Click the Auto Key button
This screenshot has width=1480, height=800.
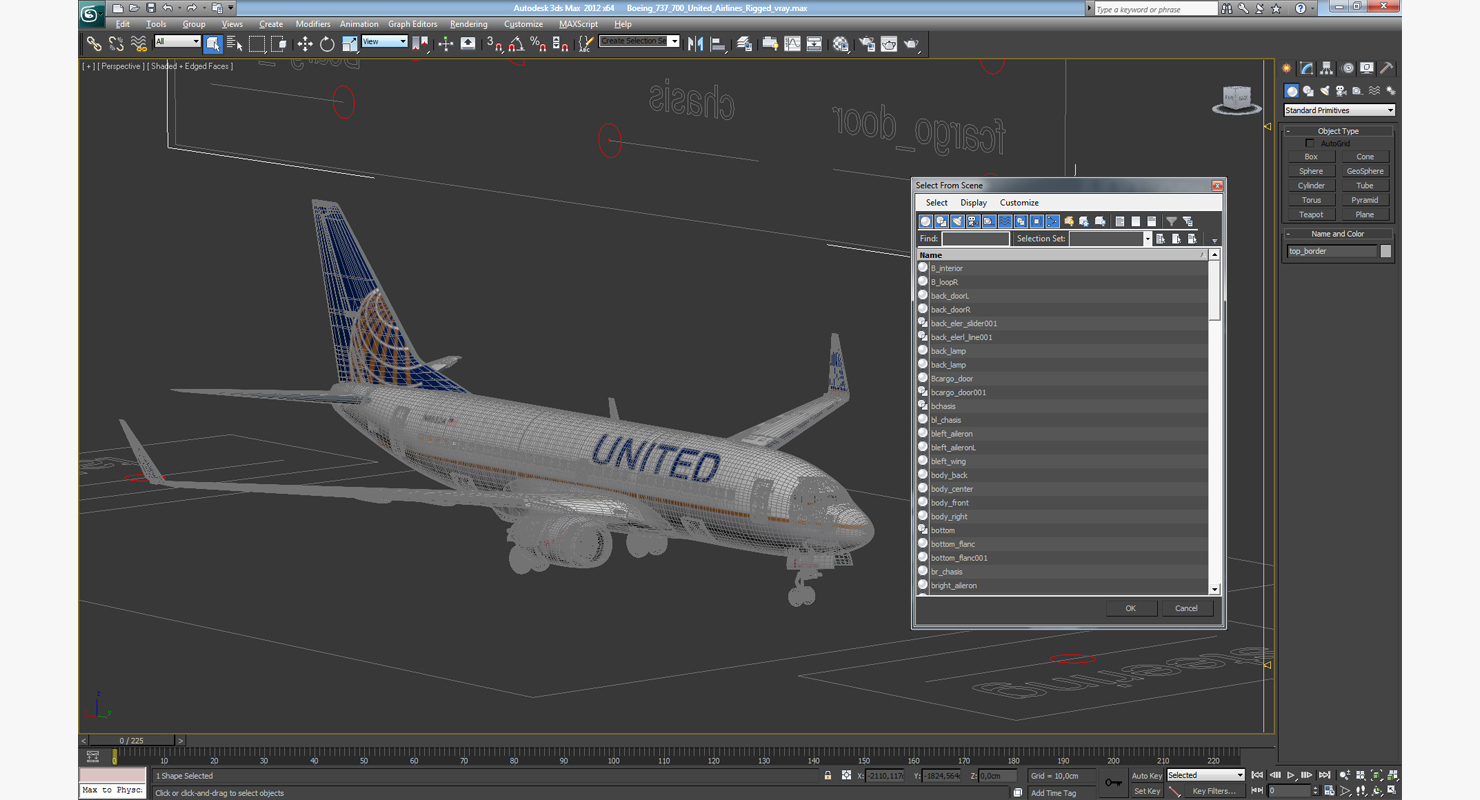point(1146,776)
